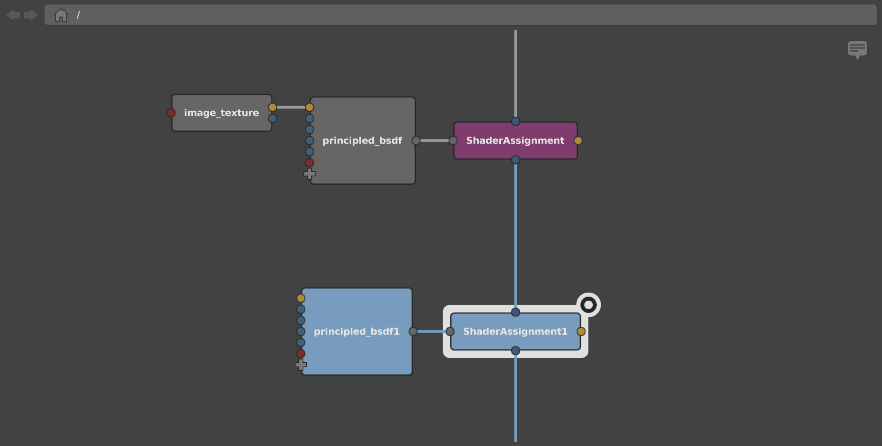
Task: Click the top blue input port on ShaderAssignment
Action: [x=515, y=121]
